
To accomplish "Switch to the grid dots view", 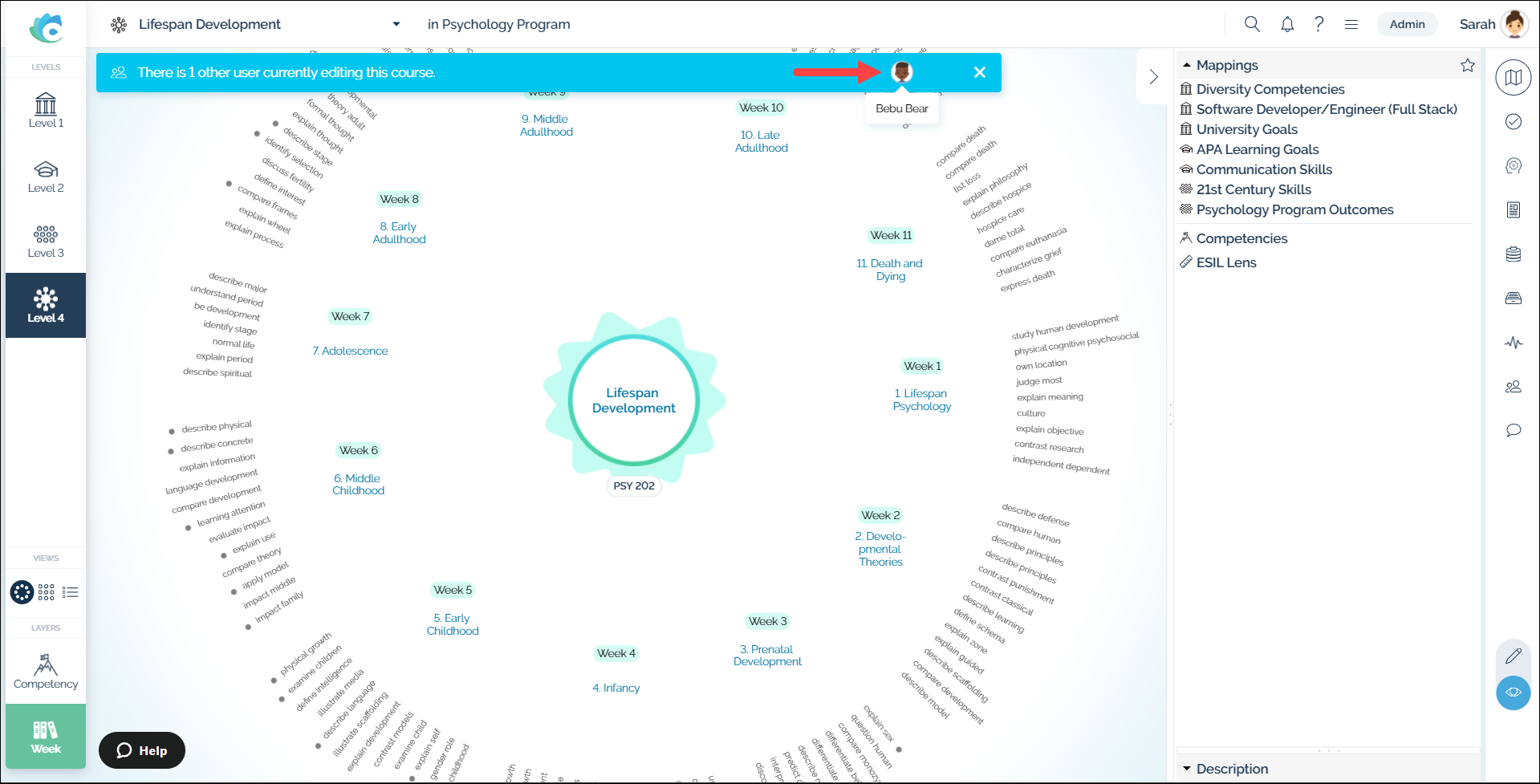I will [47, 592].
